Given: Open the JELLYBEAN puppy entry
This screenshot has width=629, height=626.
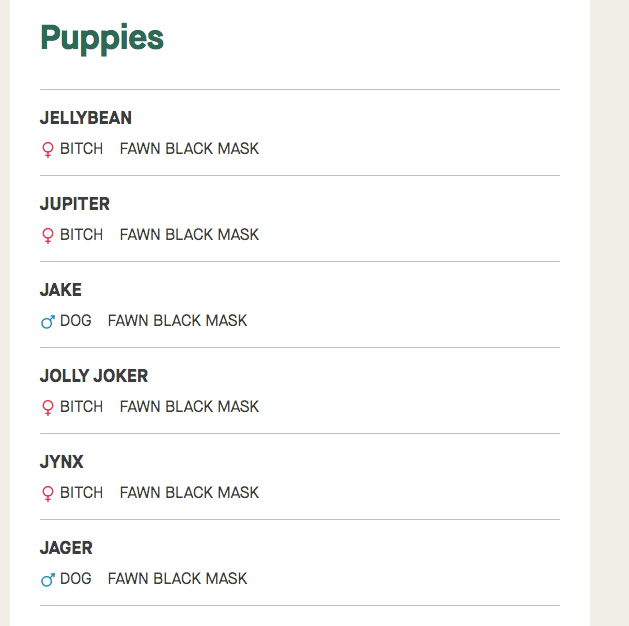Looking at the screenshot, I should (86, 118).
